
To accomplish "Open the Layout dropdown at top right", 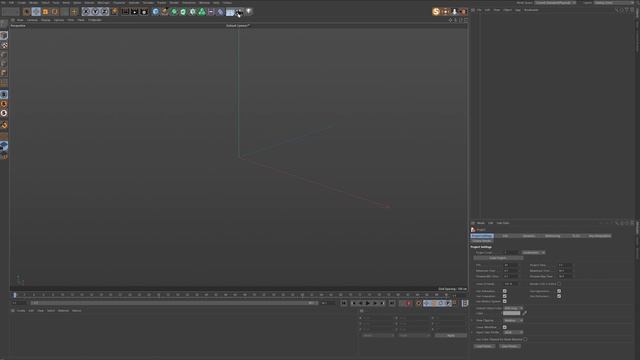I will pyautogui.click(x=614, y=2).
